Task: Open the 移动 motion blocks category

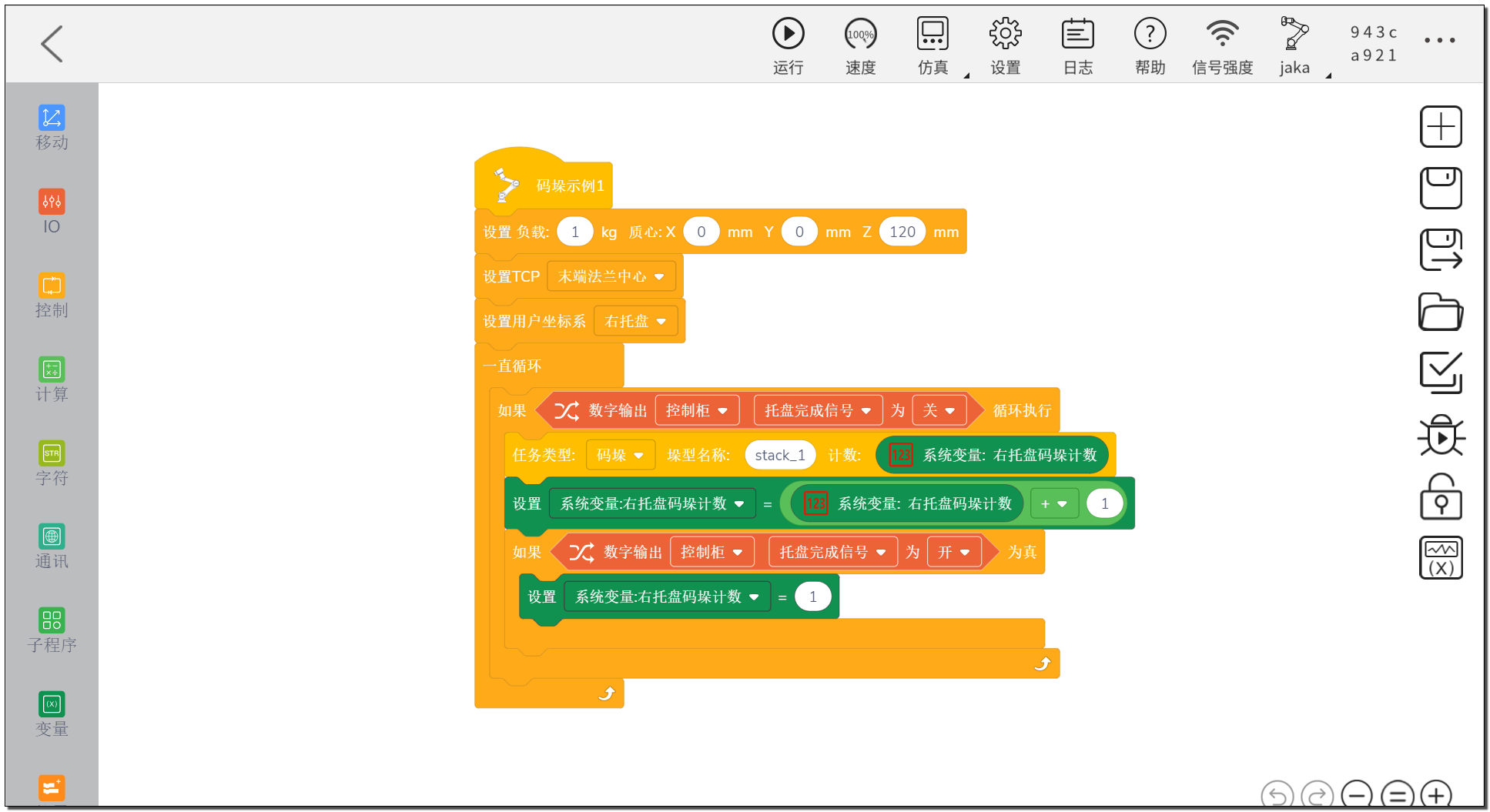Action: [x=52, y=128]
